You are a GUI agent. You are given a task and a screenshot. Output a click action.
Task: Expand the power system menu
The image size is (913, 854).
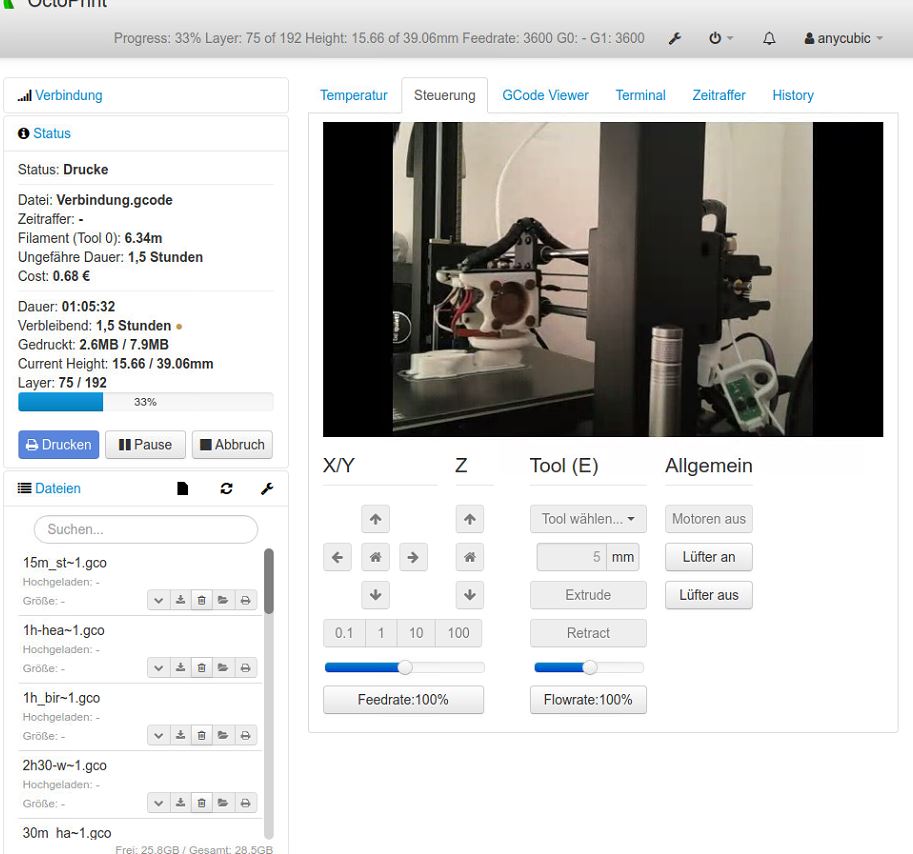coord(721,38)
